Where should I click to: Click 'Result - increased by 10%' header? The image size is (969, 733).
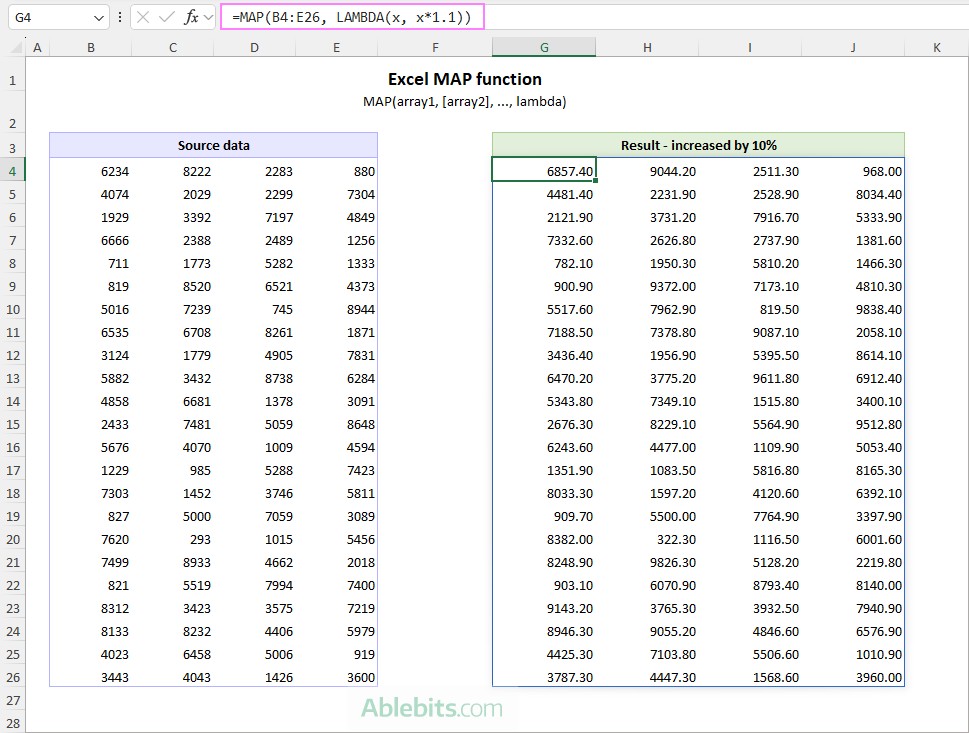(698, 145)
